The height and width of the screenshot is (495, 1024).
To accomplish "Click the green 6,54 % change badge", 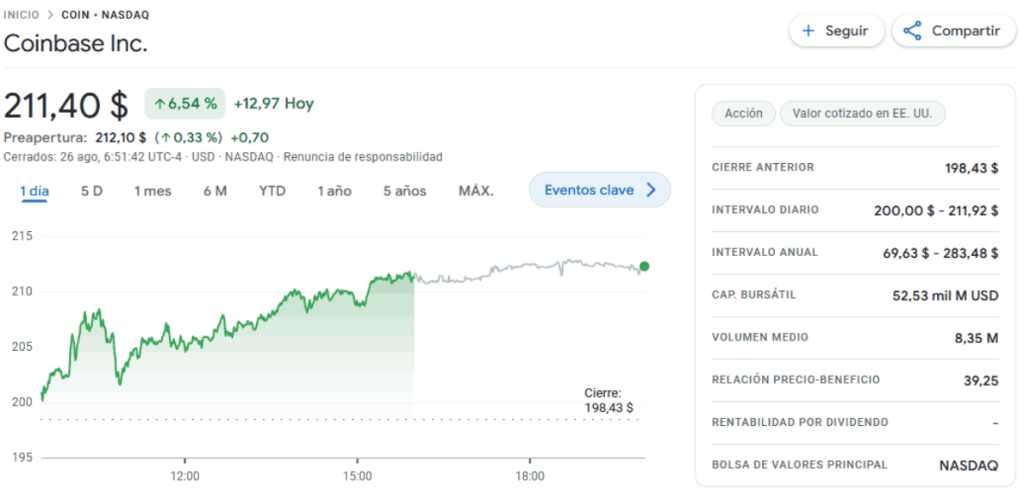I will pyautogui.click(x=185, y=104).
